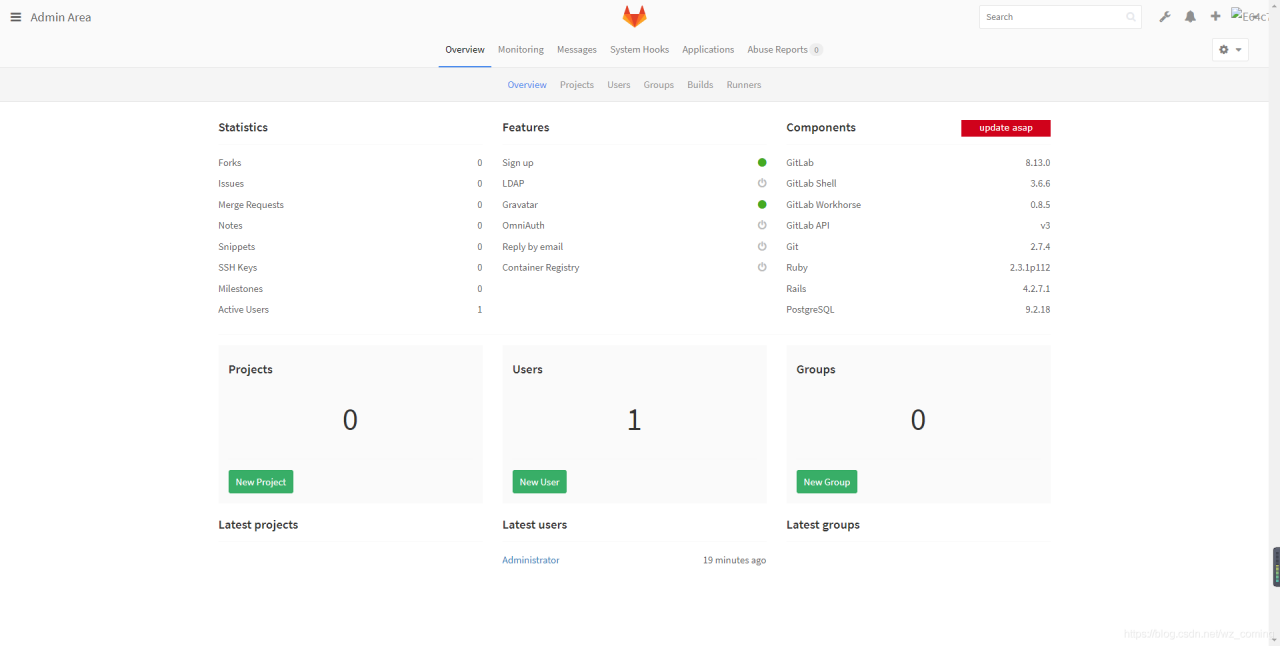Click the New Group button
Viewport: 1280px width, 646px height.
coord(827,482)
